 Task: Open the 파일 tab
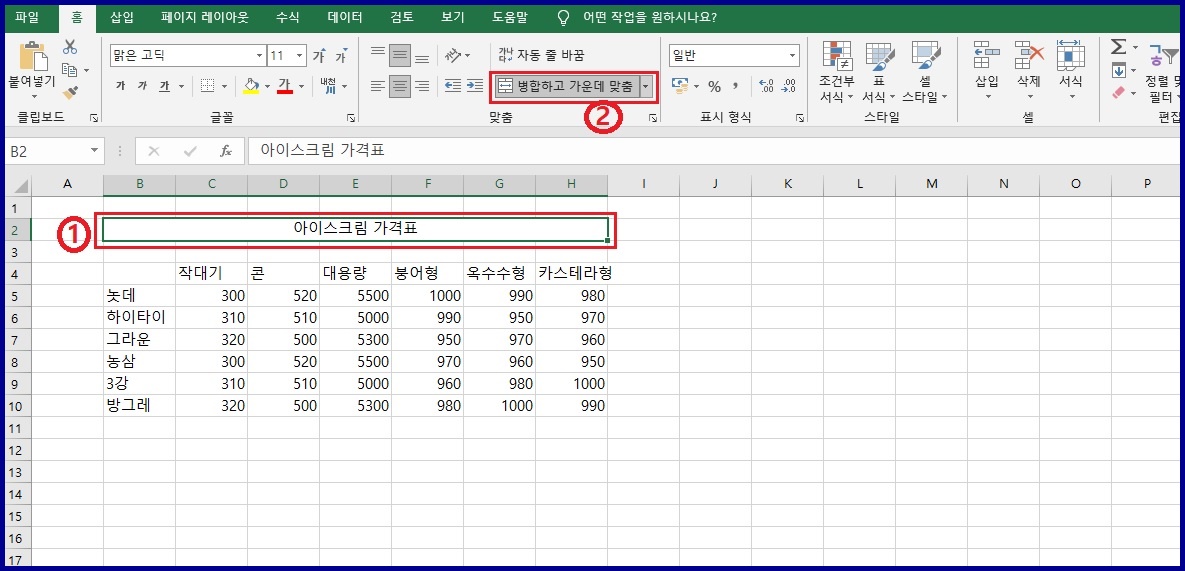click(x=27, y=17)
